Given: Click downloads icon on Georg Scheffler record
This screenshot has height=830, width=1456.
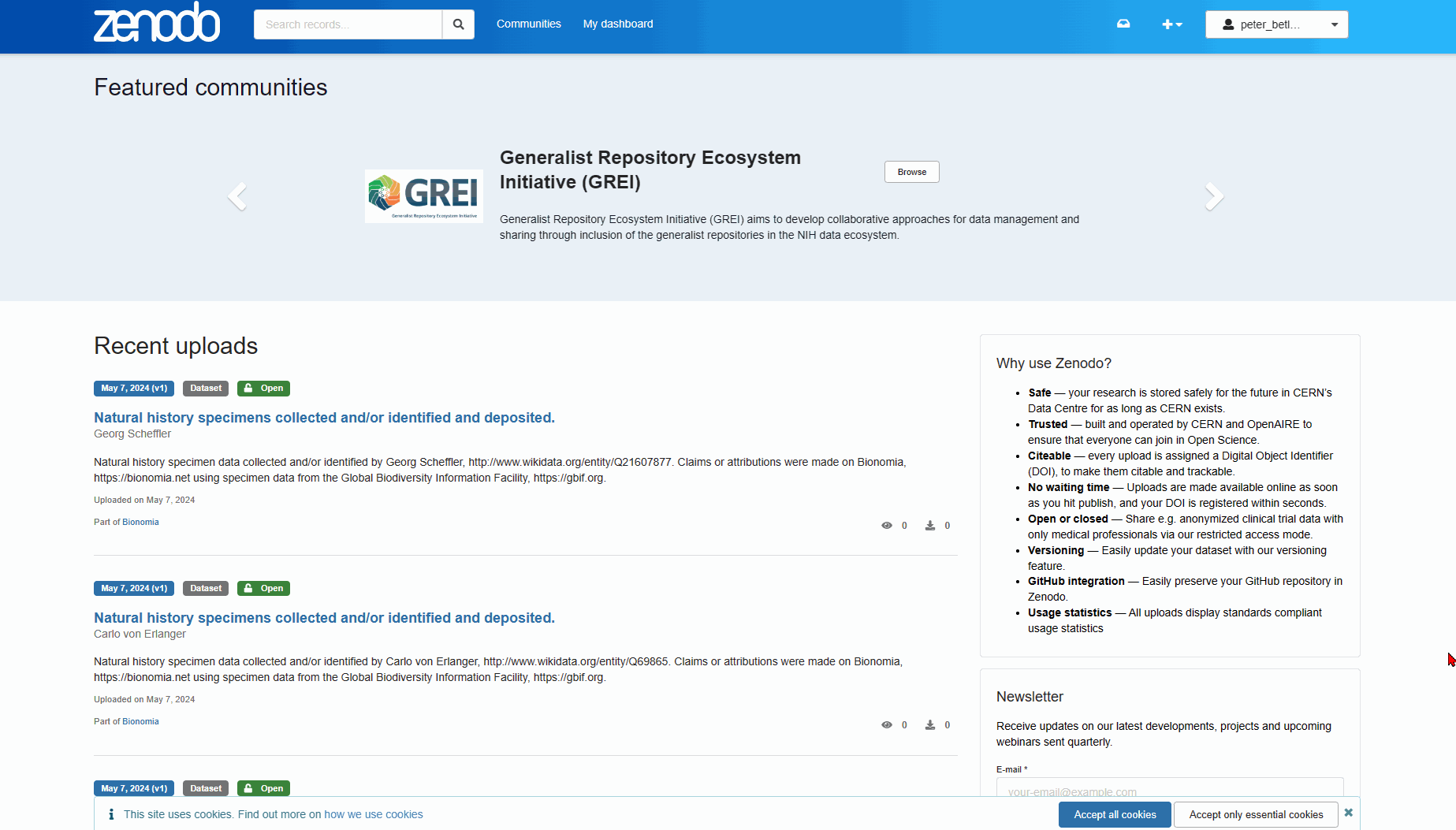Looking at the screenshot, I should click(x=930, y=526).
